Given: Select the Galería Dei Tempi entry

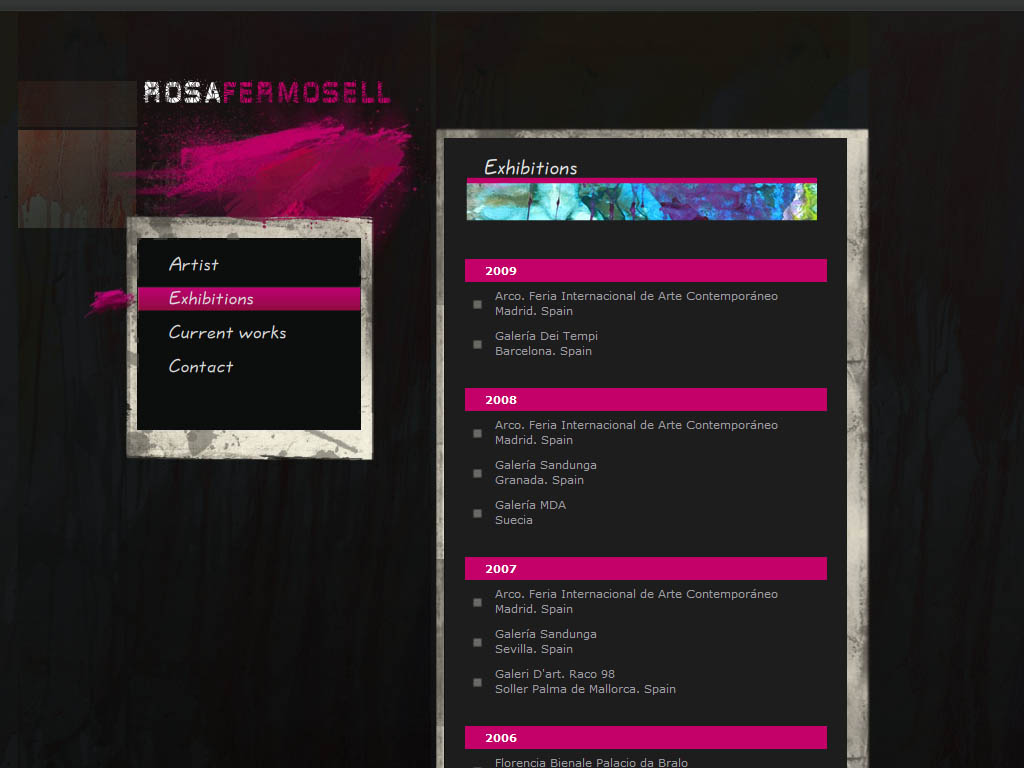Looking at the screenshot, I should [x=546, y=344].
